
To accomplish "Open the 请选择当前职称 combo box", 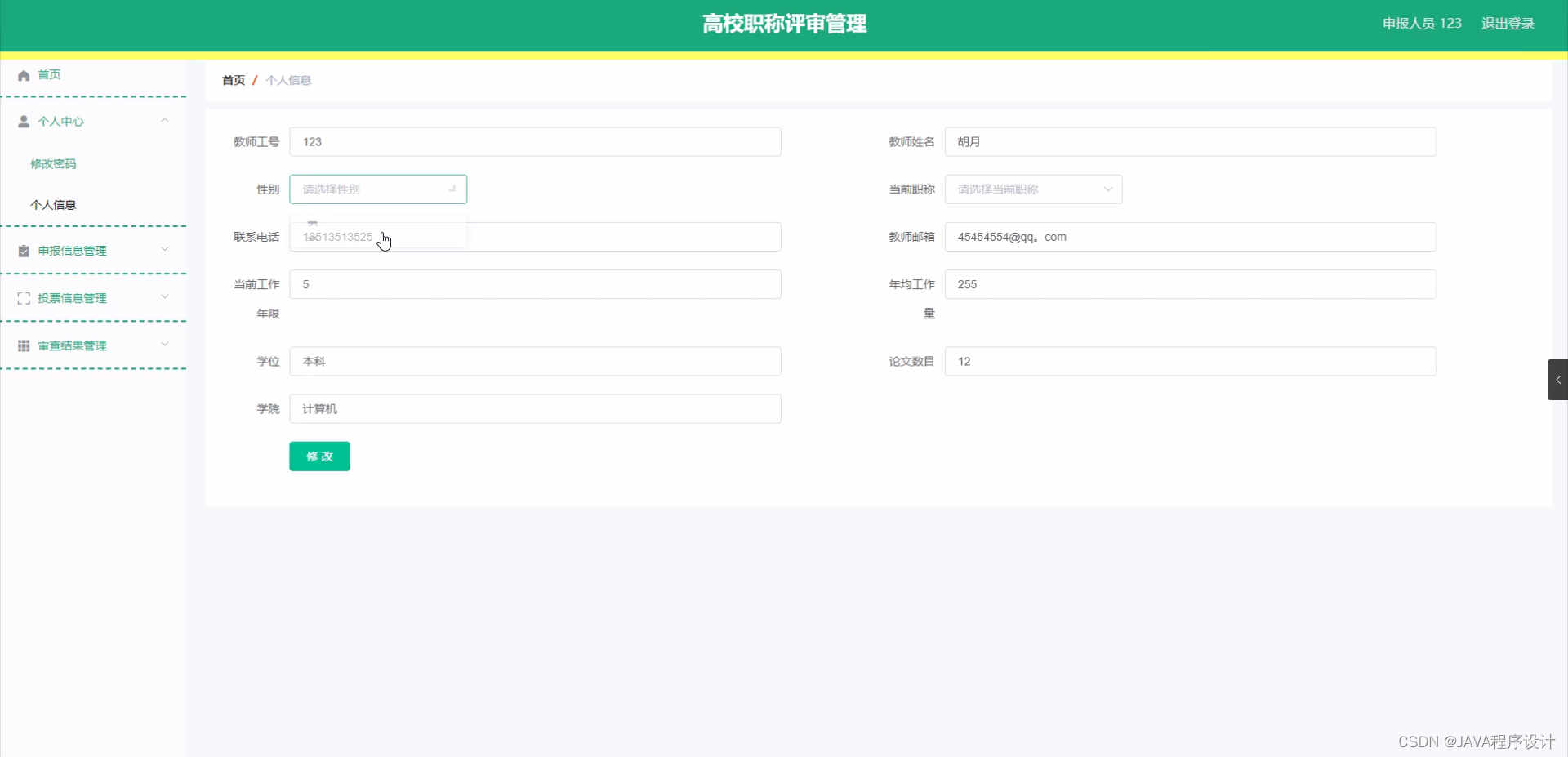I will (x=1033, y=189).
